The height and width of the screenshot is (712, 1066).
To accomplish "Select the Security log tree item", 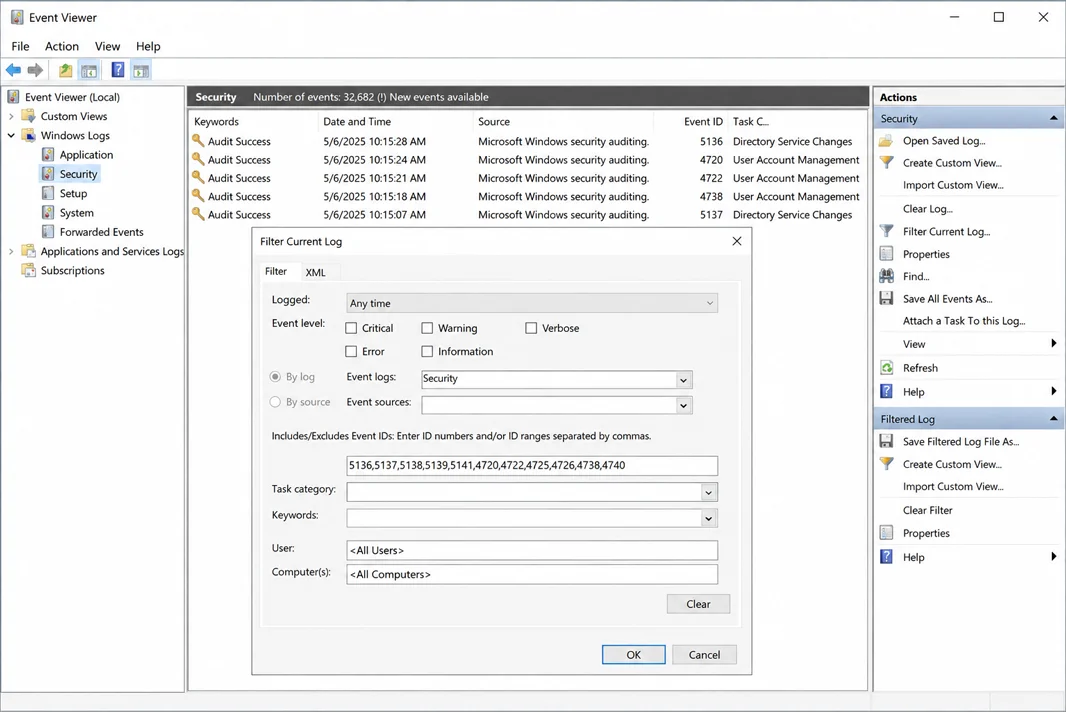I will pyautogui.click(x=78, y=174).
